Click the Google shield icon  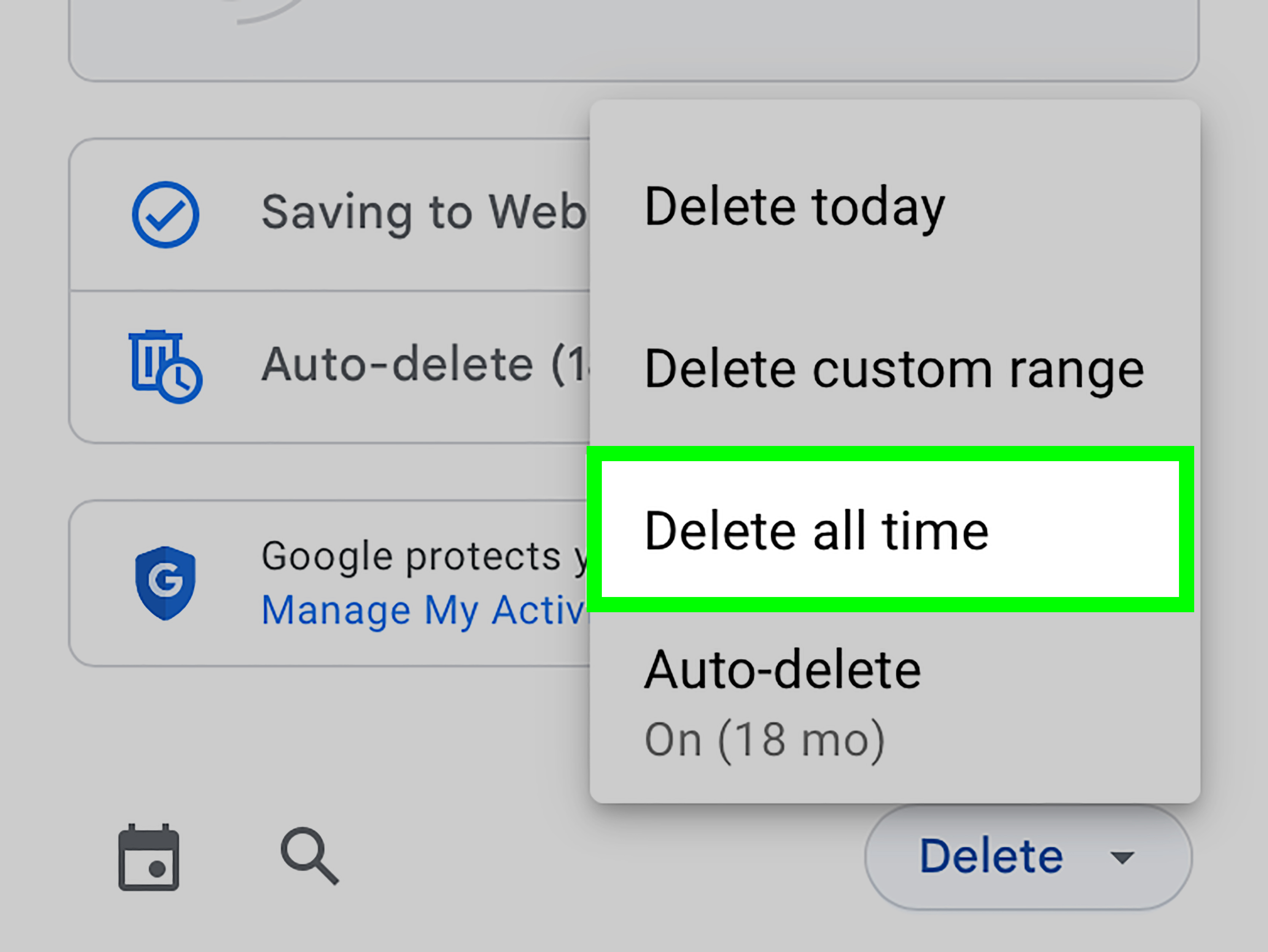pos(165,583)
